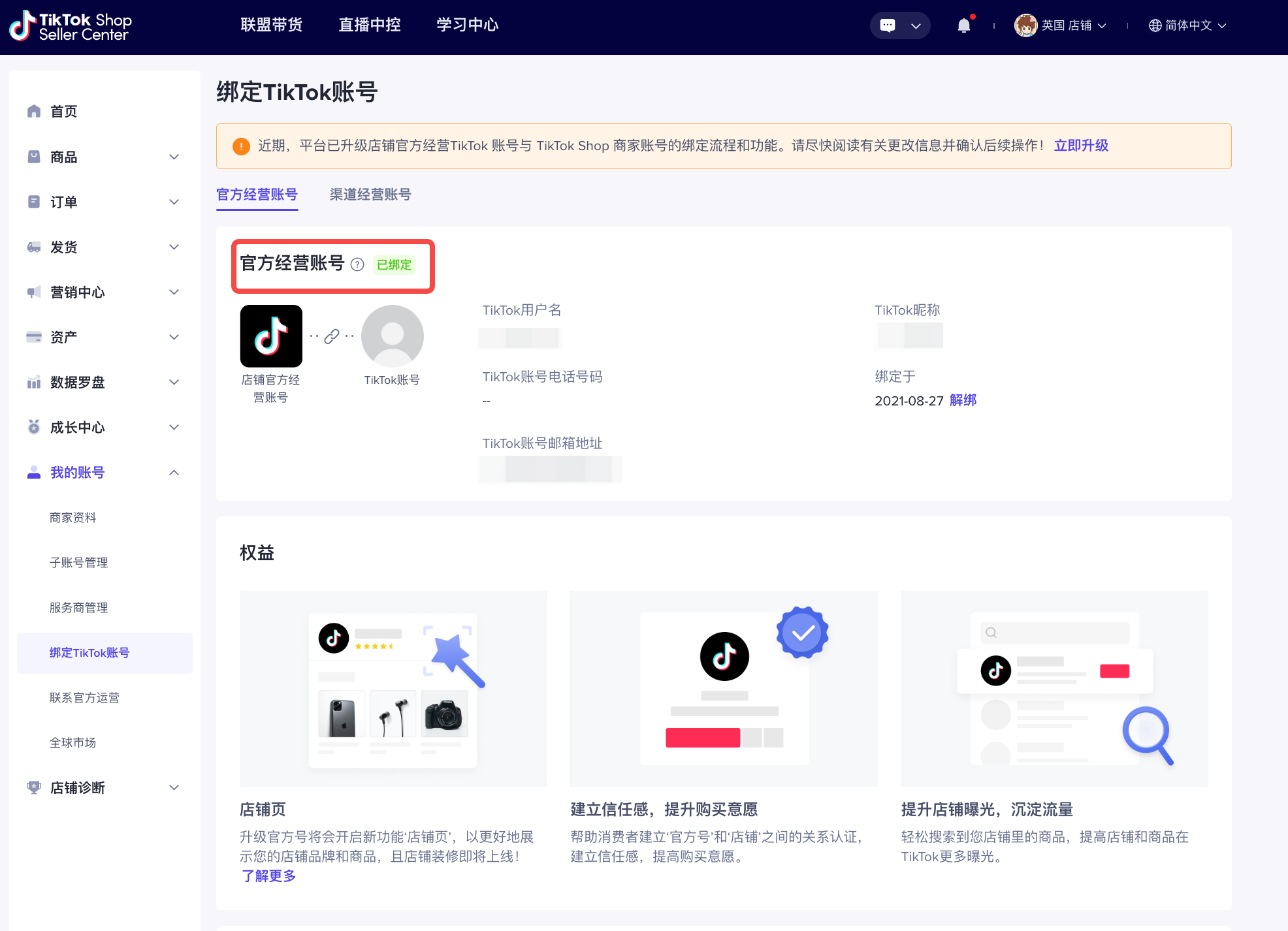Click the link chain icon between accounts

[332, 336]
